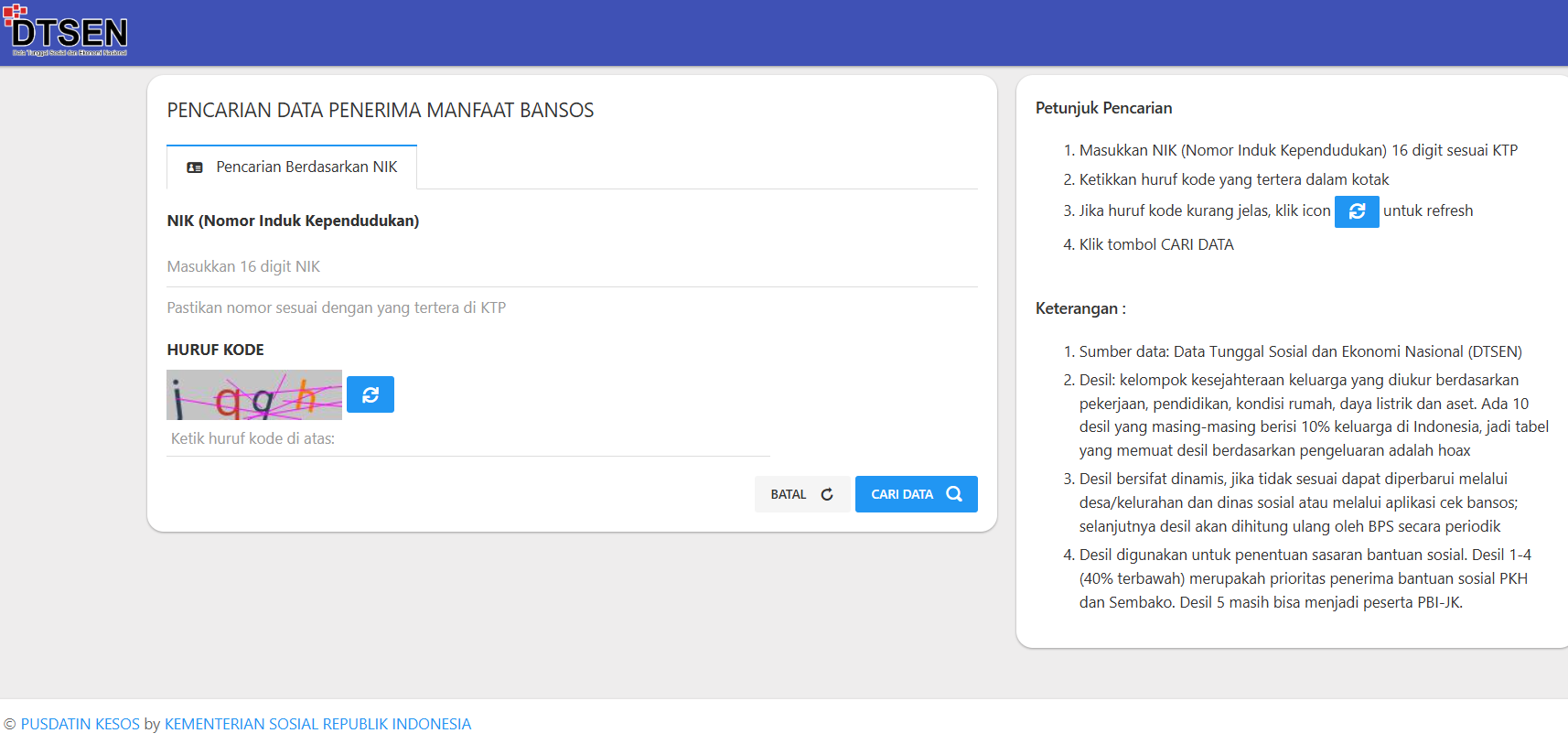Click the ID card icon on NIK tab

[x=195, y=167]
